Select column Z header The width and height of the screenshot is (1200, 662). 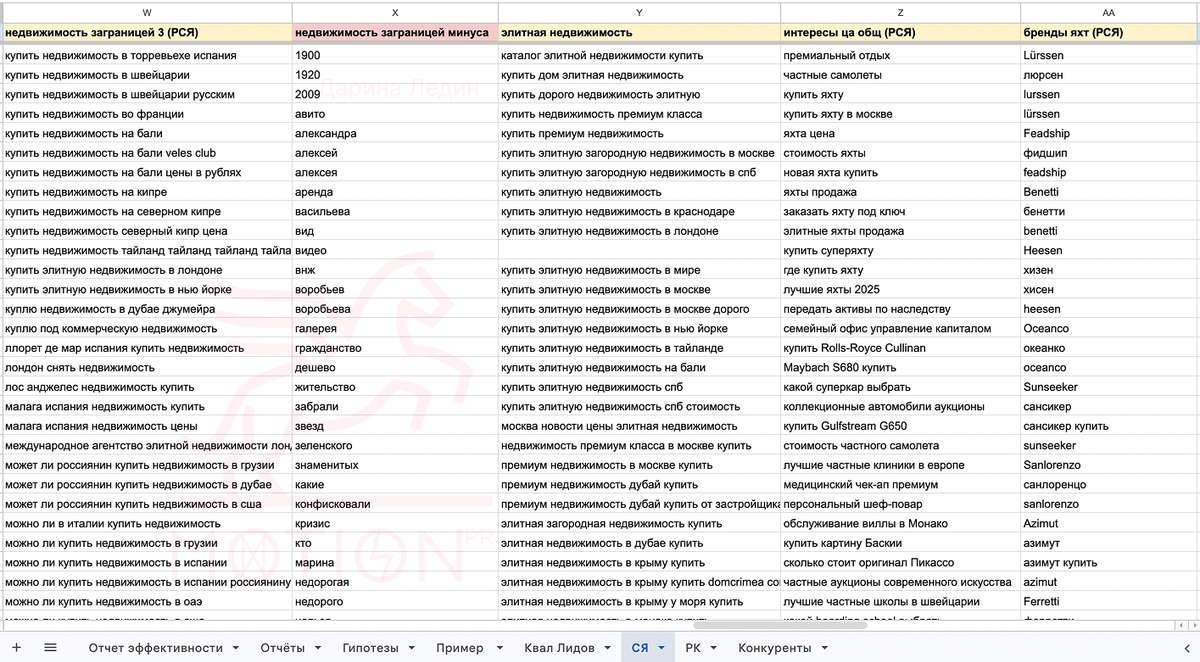coord(900,12)
